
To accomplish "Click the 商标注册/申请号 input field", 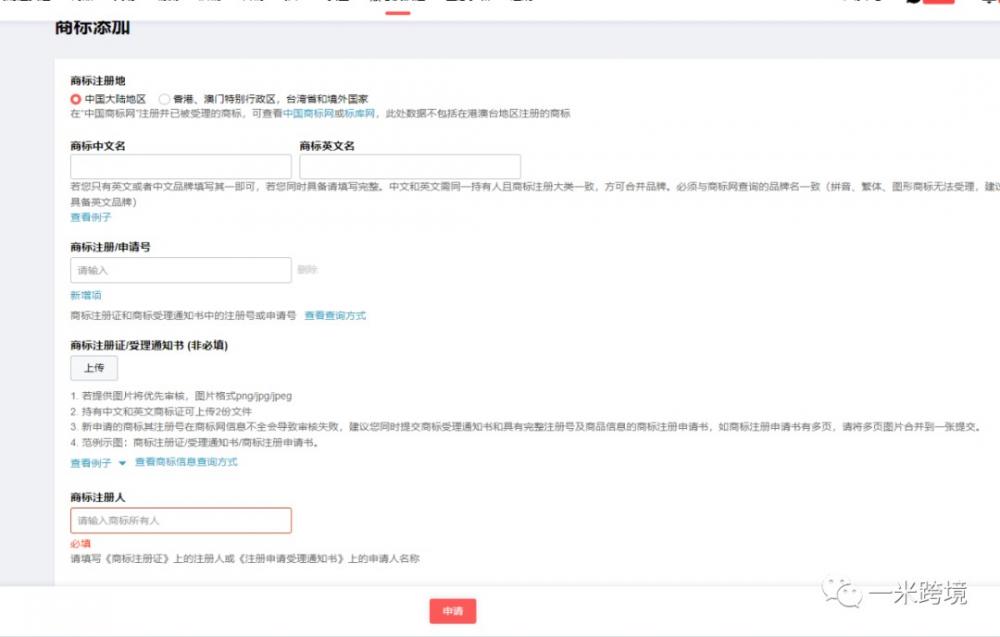I will (x=180, y=270).
